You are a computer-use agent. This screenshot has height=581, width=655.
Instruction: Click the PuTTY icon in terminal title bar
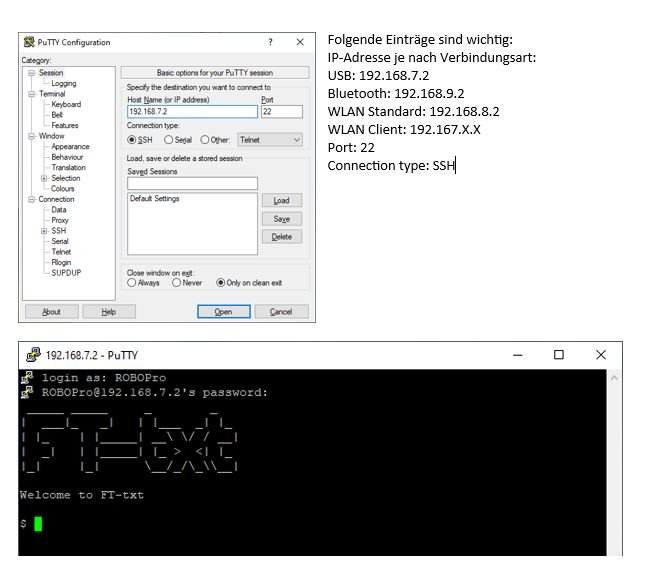click(x=33, y=355)
